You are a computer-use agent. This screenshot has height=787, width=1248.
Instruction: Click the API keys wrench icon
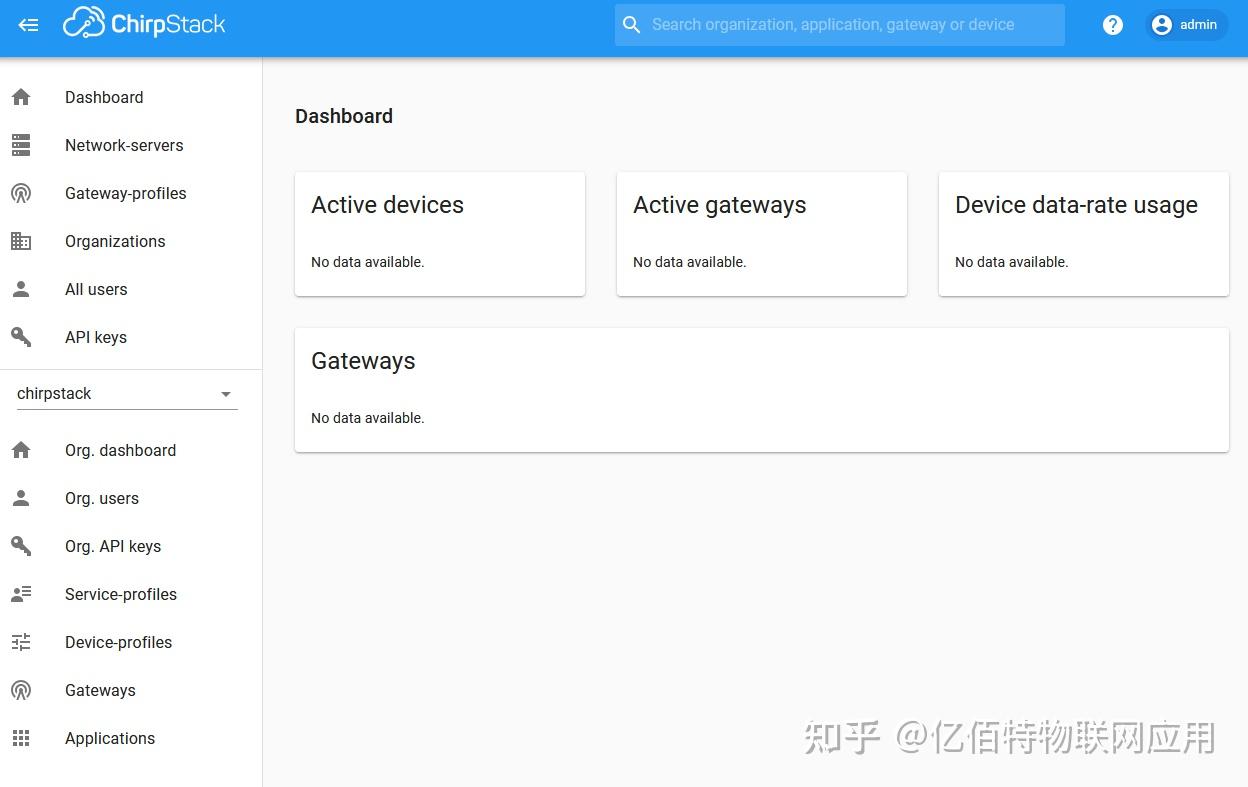click(21, 337)
